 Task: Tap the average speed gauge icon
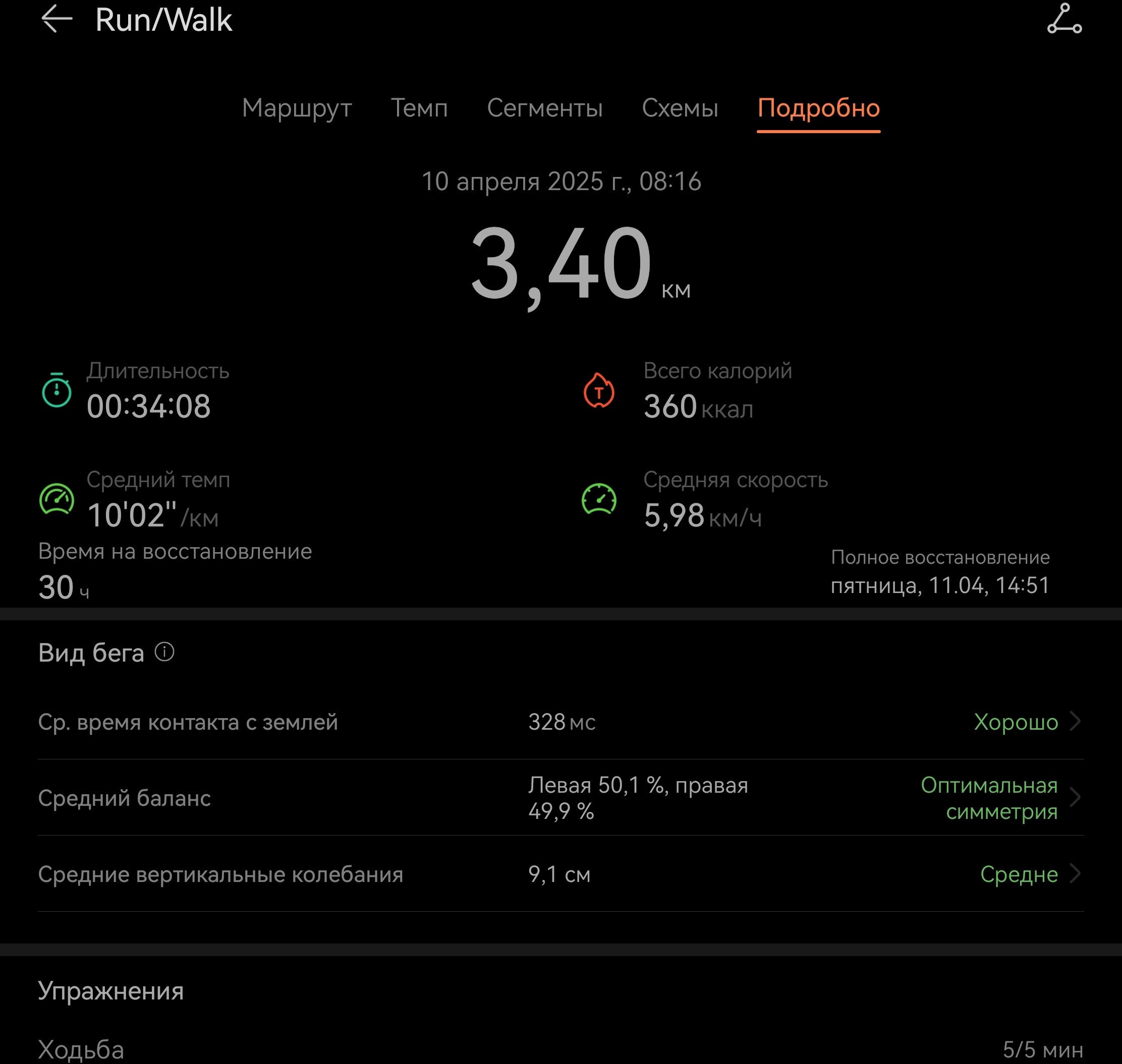pyautogui.click(x=599, y=499)
